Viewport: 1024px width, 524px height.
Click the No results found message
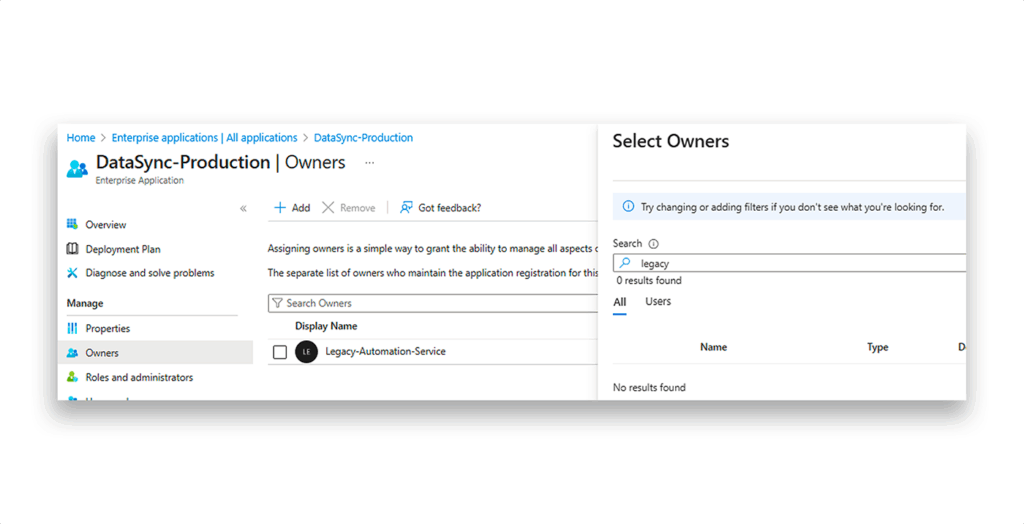649,387
